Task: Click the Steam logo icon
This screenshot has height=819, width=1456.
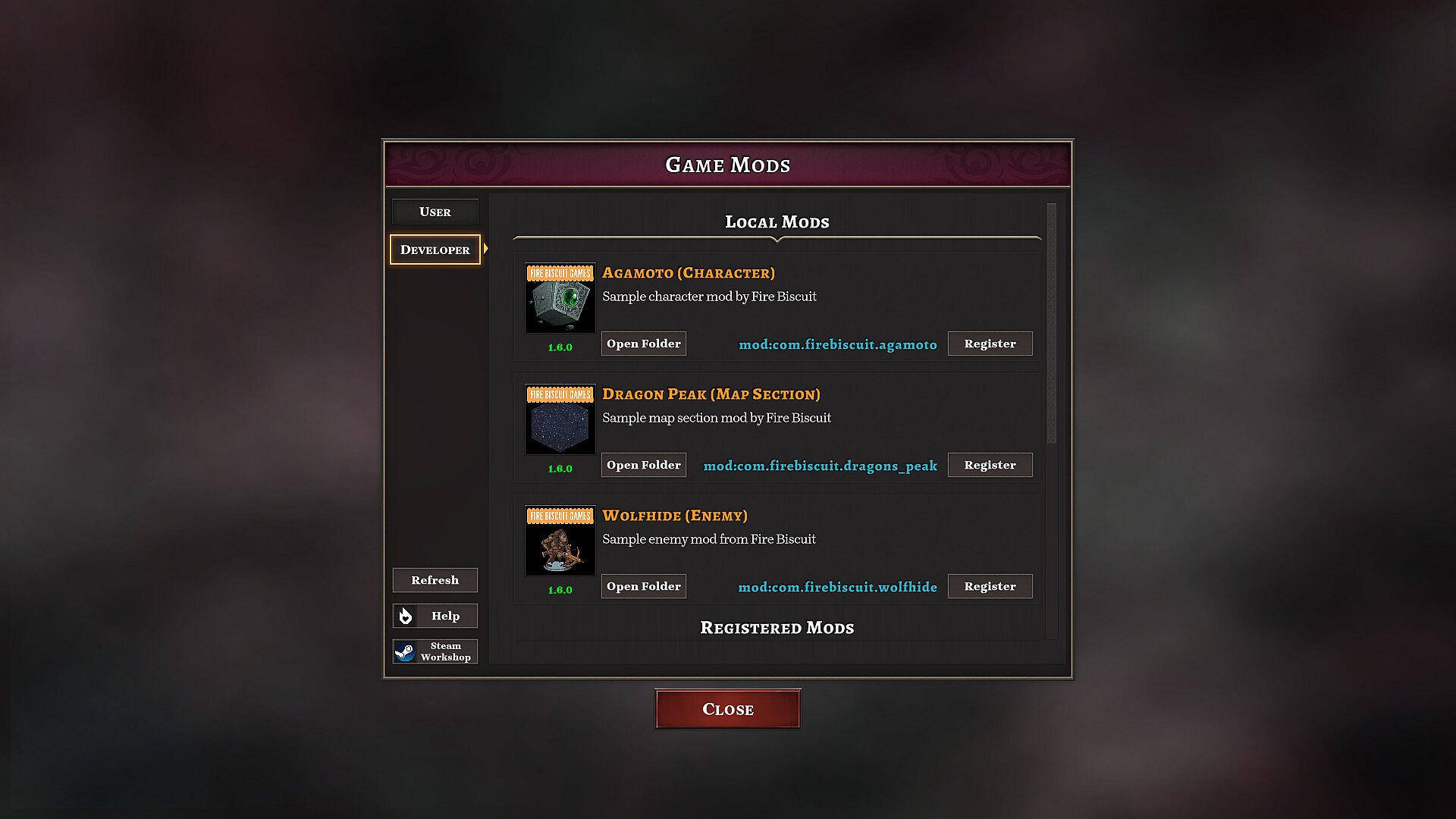Action: click(x=405, y=651)
